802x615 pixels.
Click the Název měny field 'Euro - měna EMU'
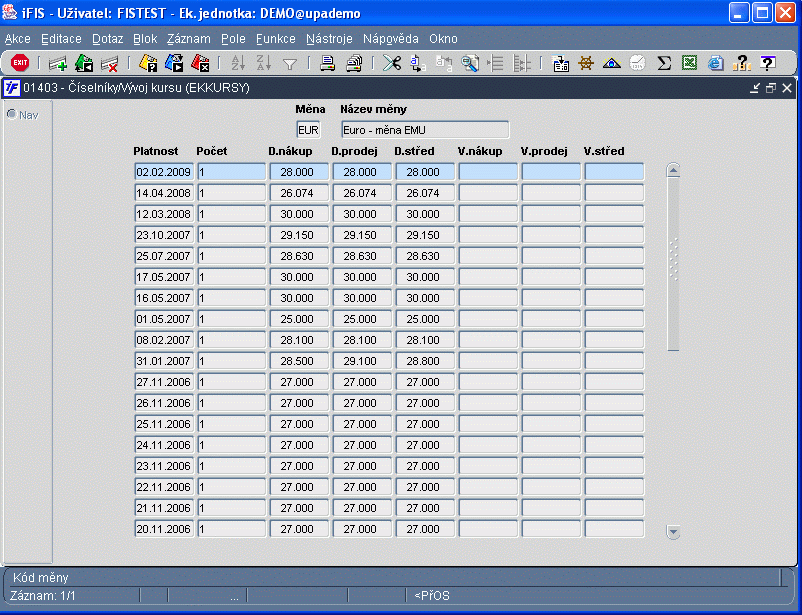coord(425,130)
